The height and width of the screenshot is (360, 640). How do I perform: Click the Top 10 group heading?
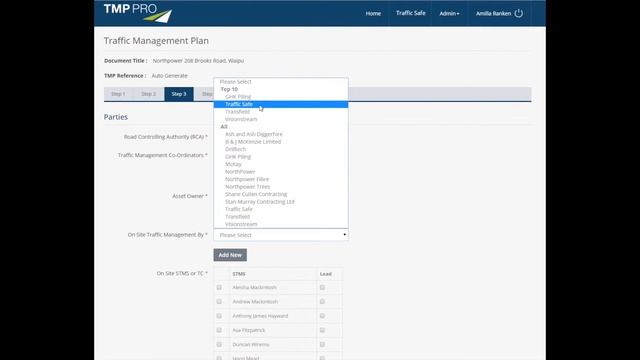229,89
